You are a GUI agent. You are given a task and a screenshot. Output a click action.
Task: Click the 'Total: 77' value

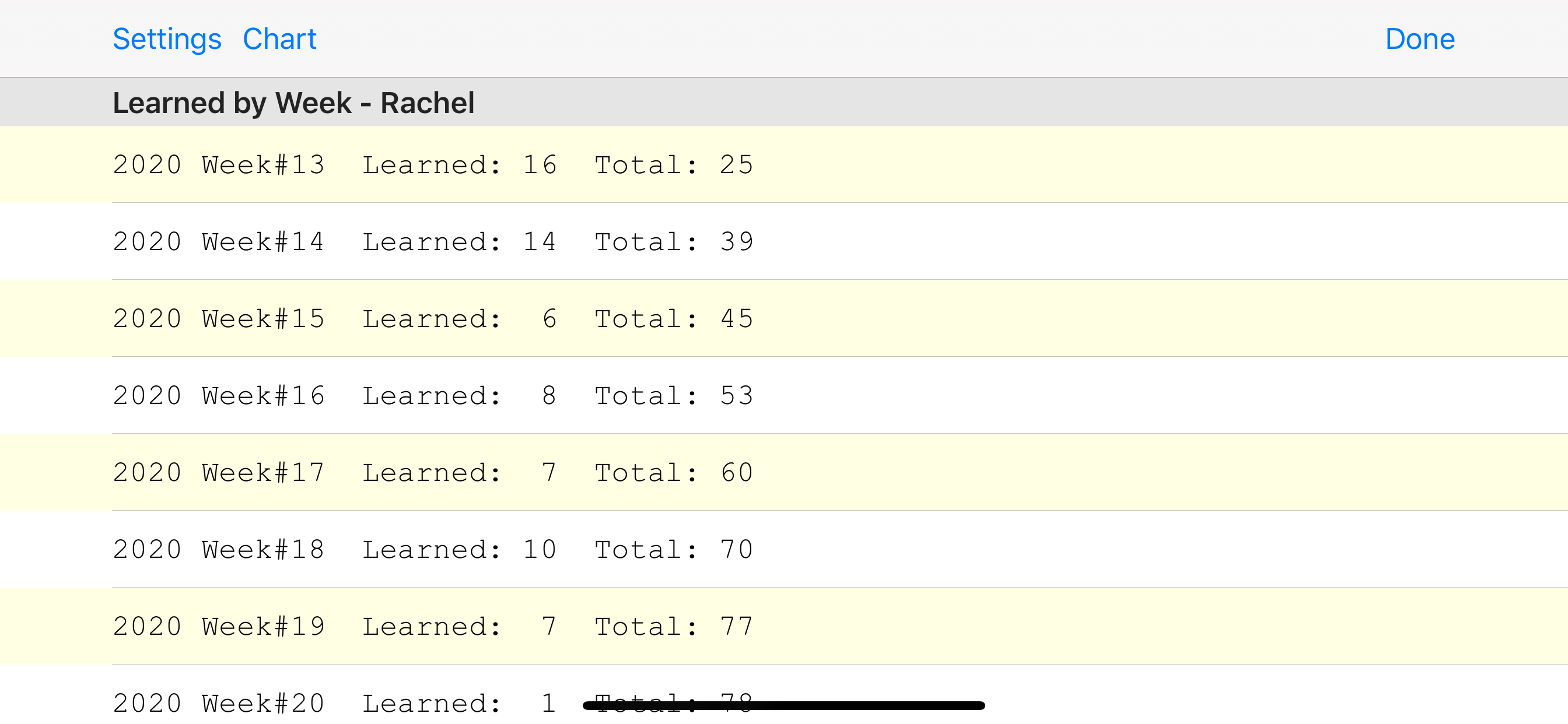coord(674,627)
